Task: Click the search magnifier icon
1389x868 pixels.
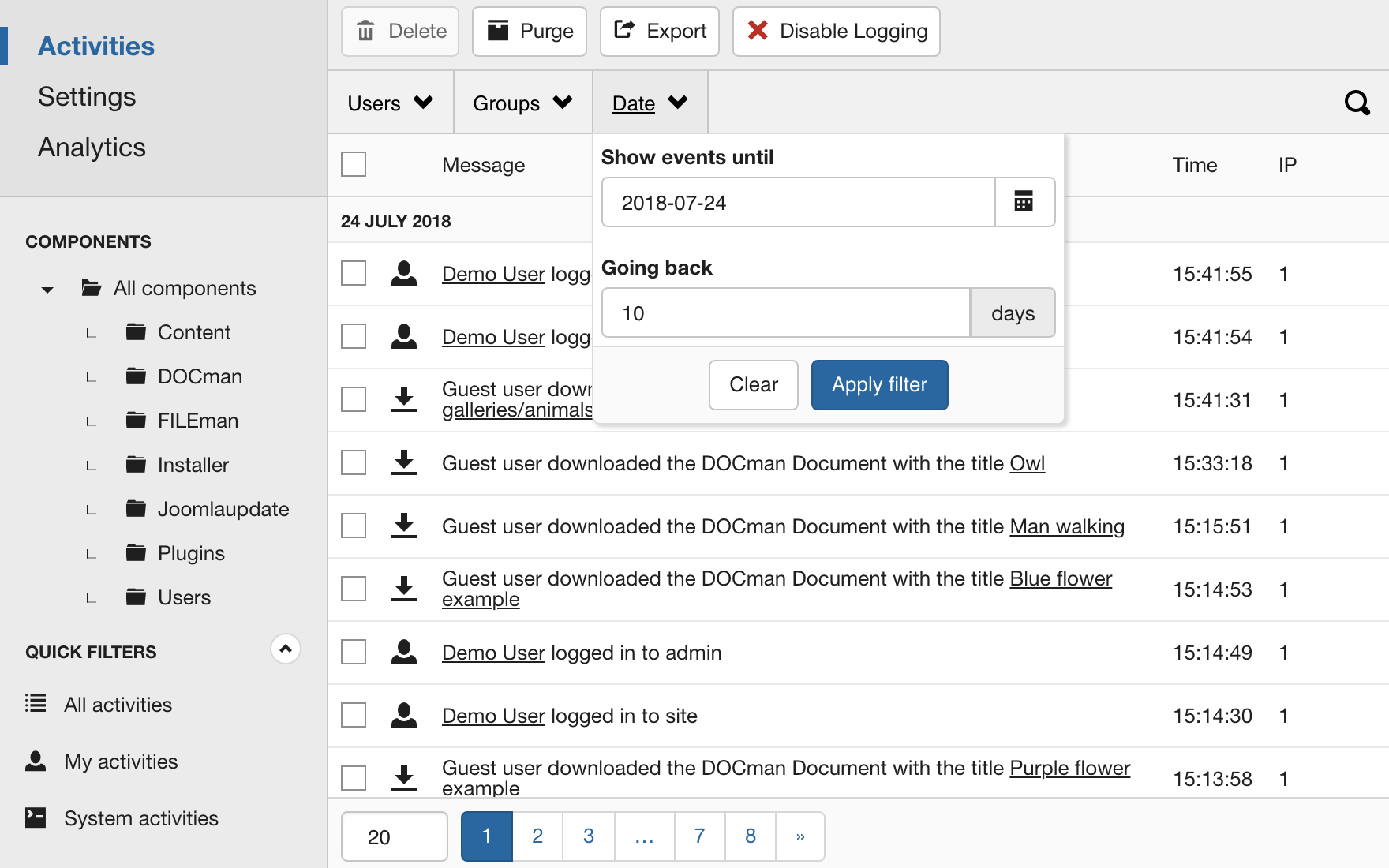Action: pos(1357,103)
